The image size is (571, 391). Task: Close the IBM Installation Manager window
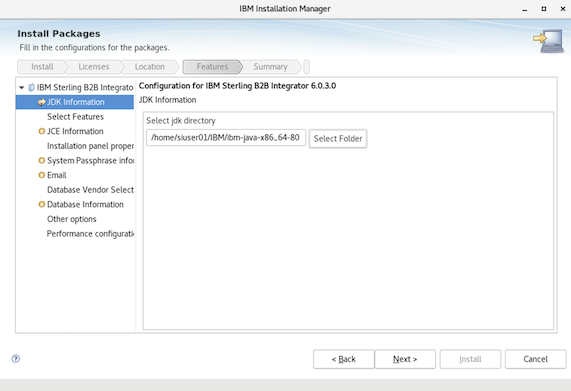[x=563, y=9]
